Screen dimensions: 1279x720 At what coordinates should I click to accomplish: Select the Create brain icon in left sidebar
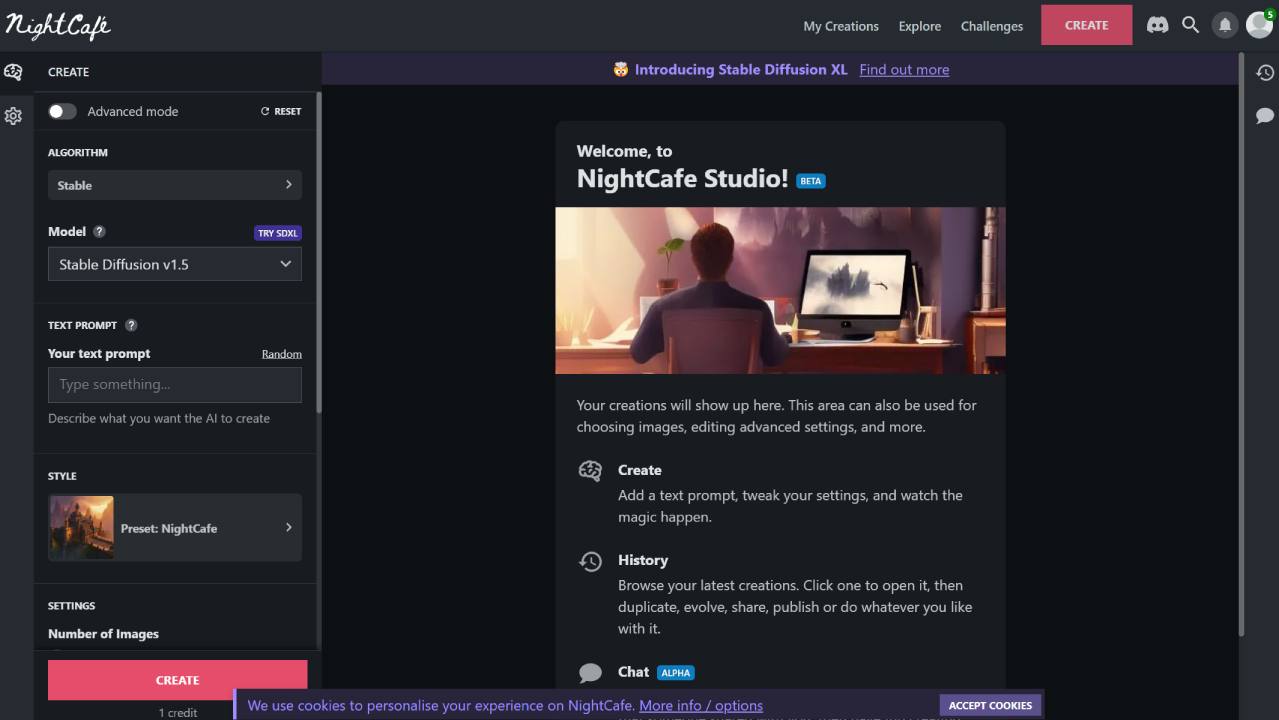tap(13, 72)
